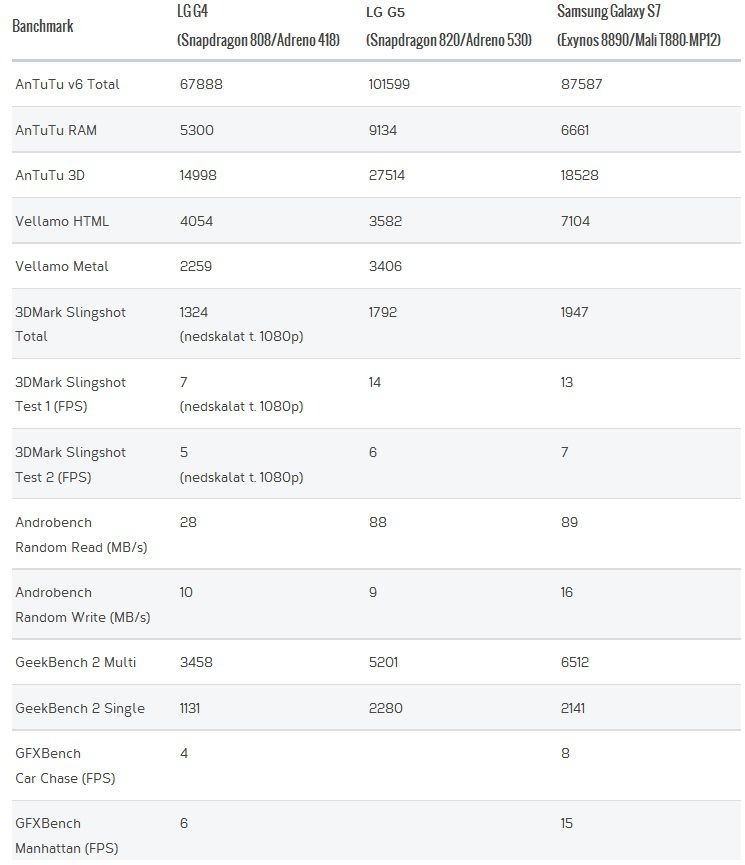Select the AnTuTu RAM row label

click(56, 130)
